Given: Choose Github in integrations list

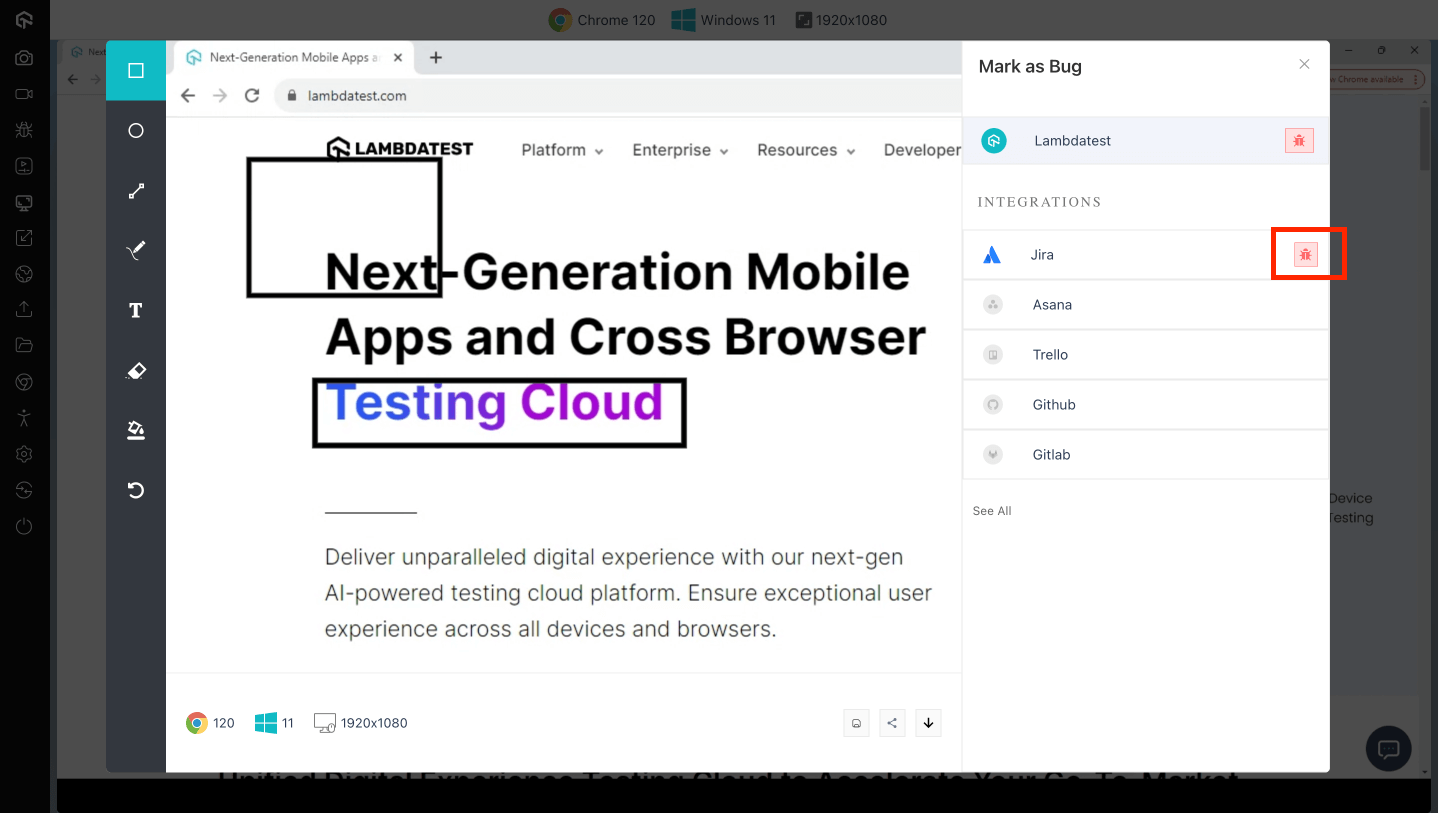Looking at the screenshot, I should [1053, 405].
